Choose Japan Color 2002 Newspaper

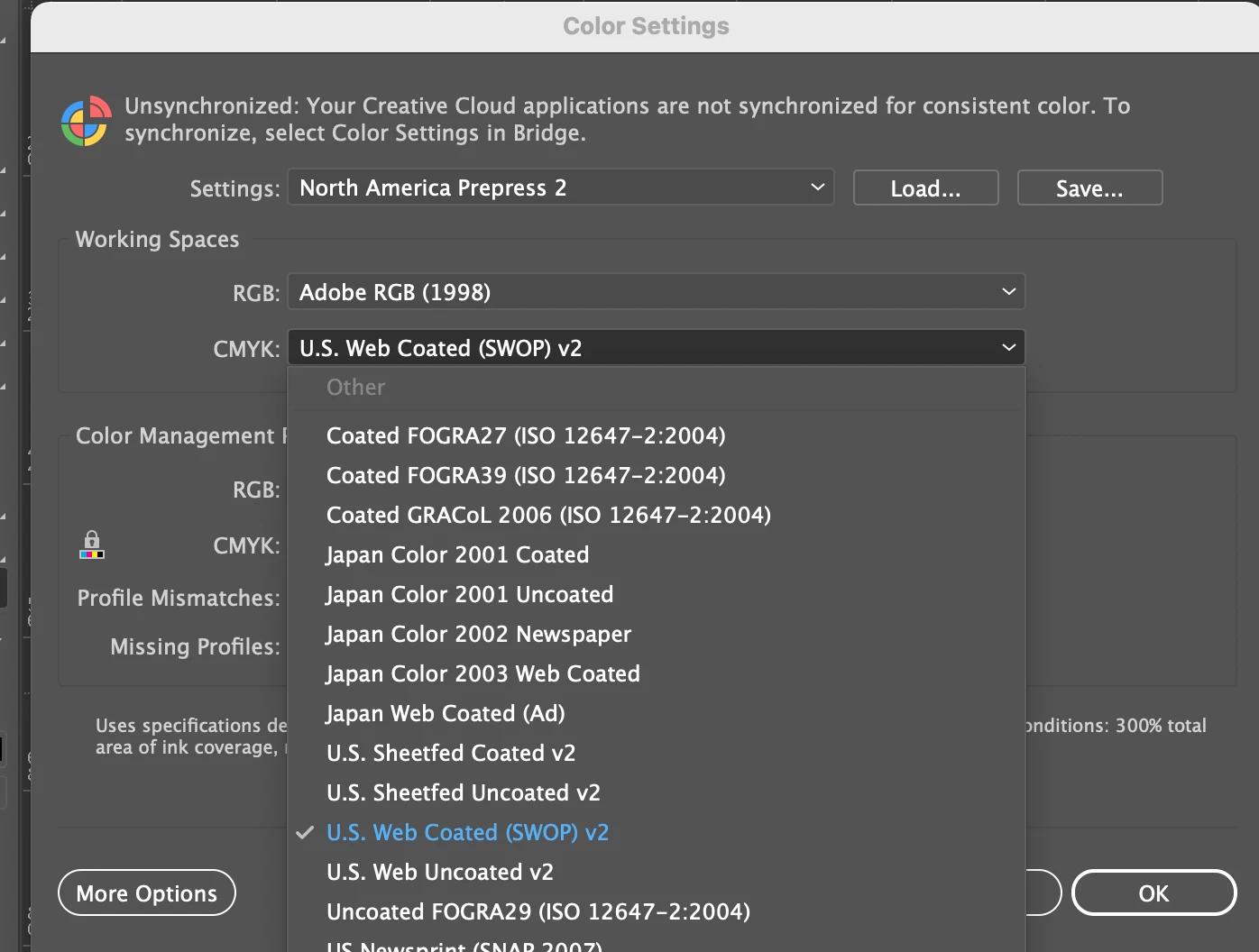(657, 634)
